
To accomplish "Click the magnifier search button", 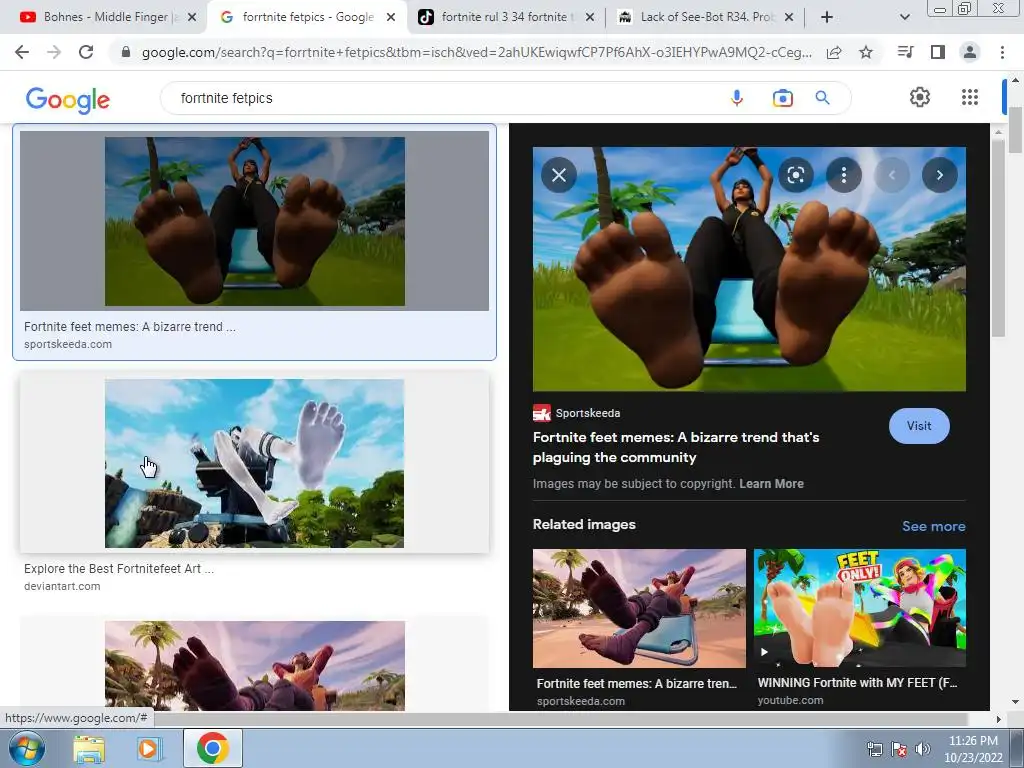I will click(822, 98).
